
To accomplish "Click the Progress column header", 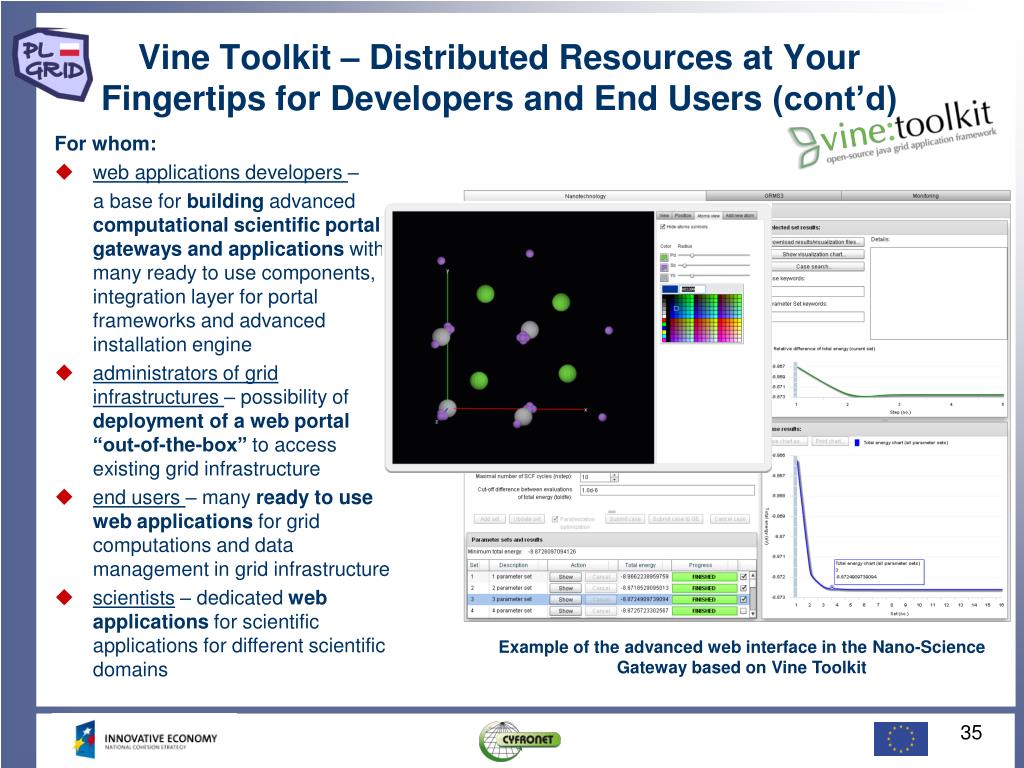I will 700,565.
